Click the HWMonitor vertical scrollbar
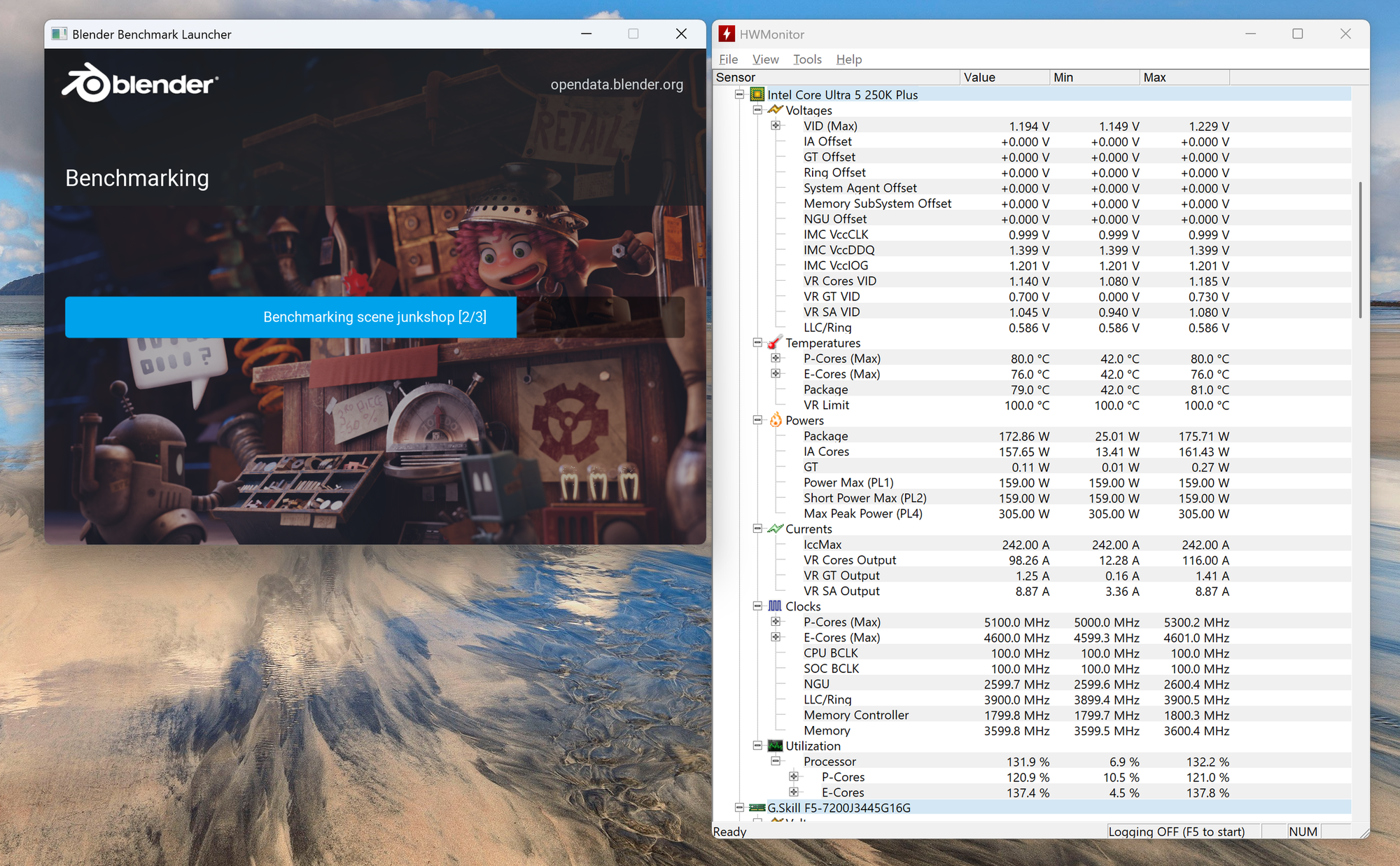 point(1360,250)
